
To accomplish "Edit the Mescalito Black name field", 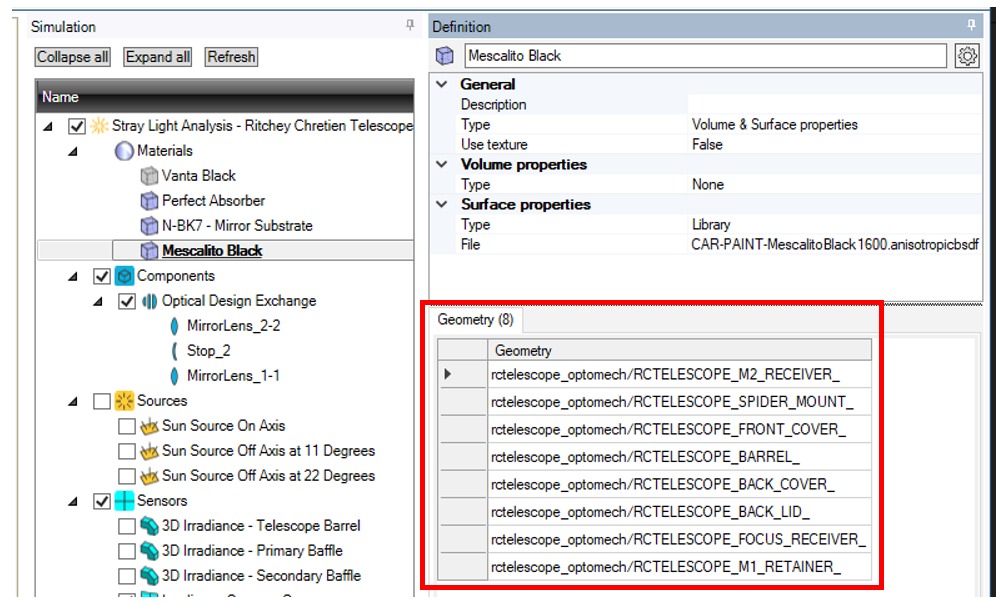I will click(x=705, y=56).
